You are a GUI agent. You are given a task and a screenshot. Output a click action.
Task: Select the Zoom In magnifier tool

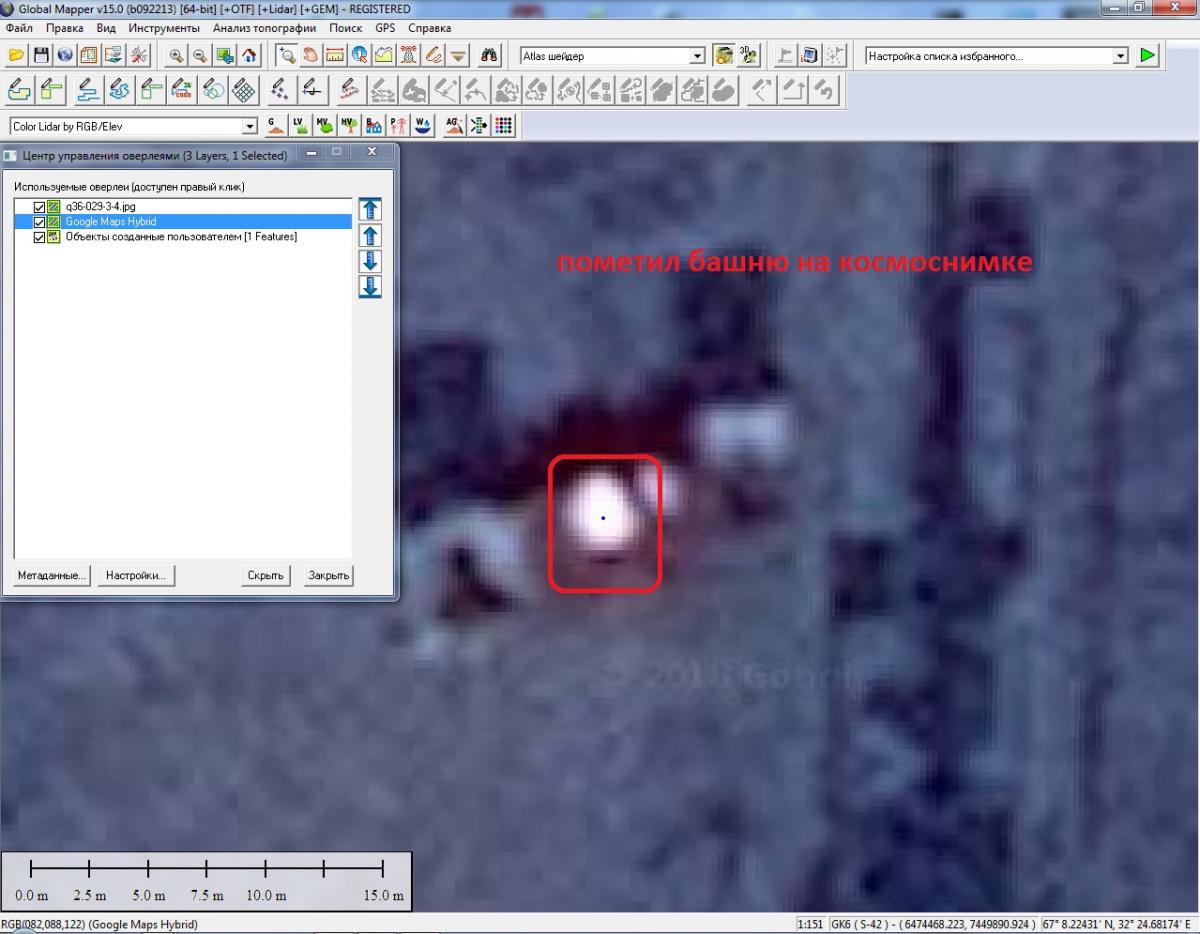click(x=176, y=56)
